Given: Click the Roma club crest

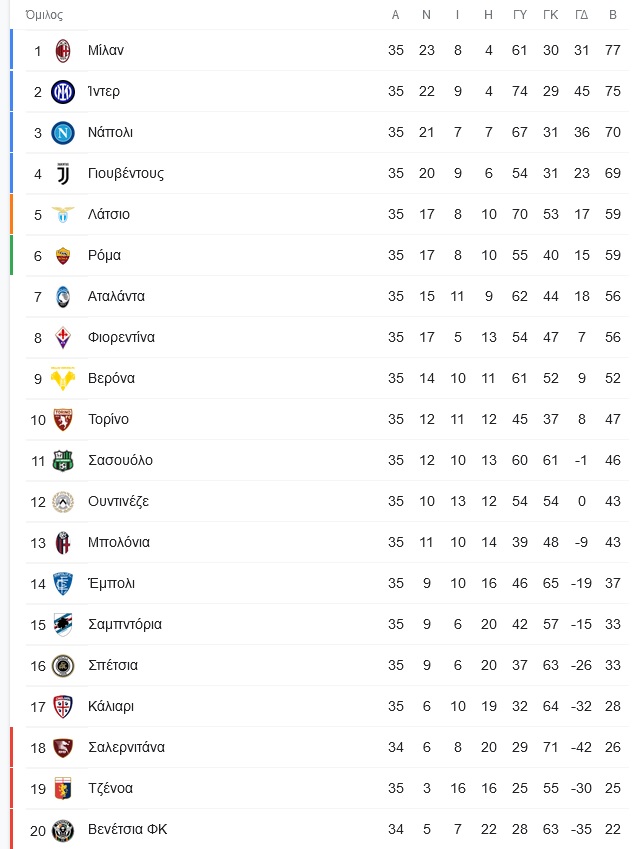Looking at the screenshot, I should pyautogui.click(x=63, y=256).
